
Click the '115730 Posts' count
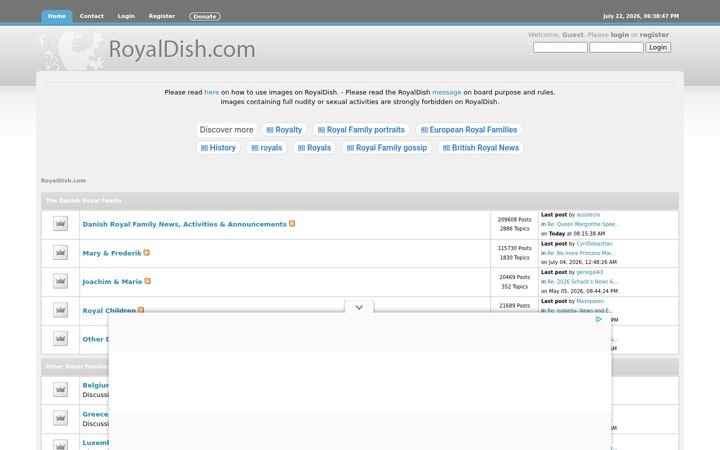pos(515,248)
